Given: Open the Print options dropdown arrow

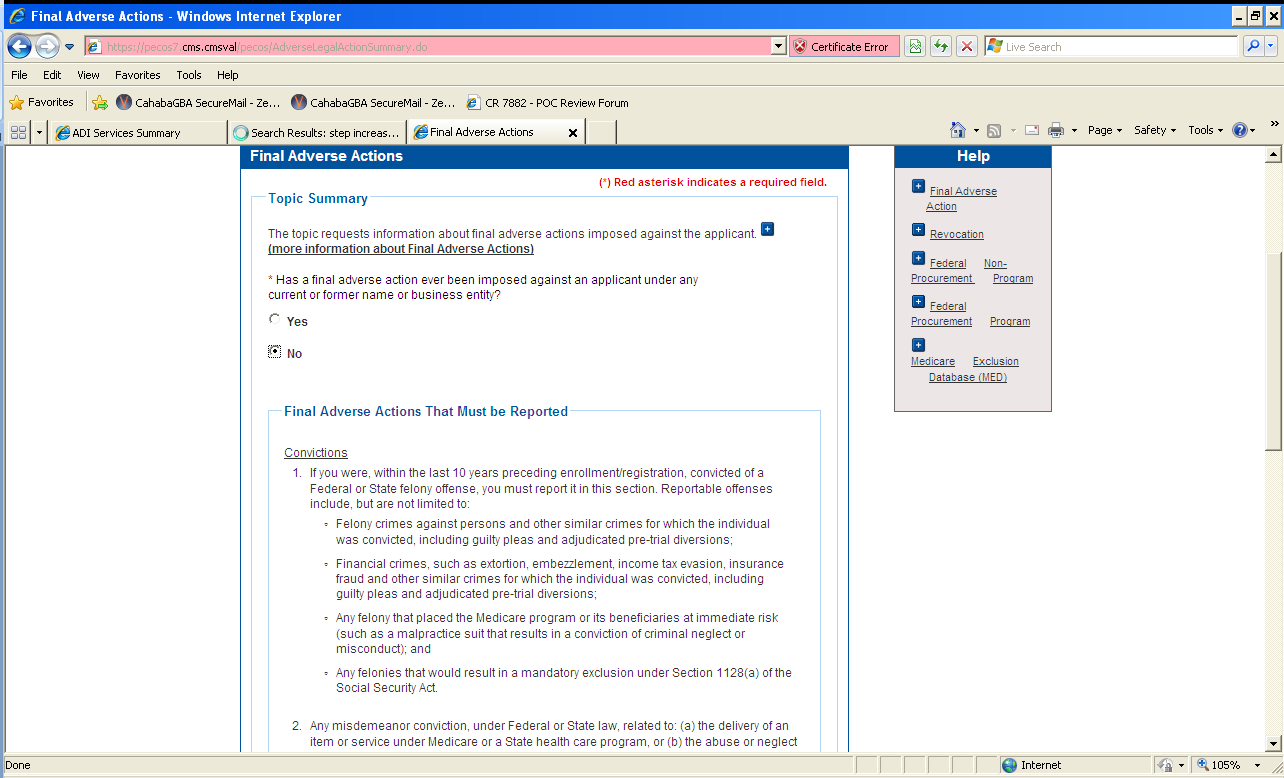Looking at the screenshot, I should click(1074, 130).
